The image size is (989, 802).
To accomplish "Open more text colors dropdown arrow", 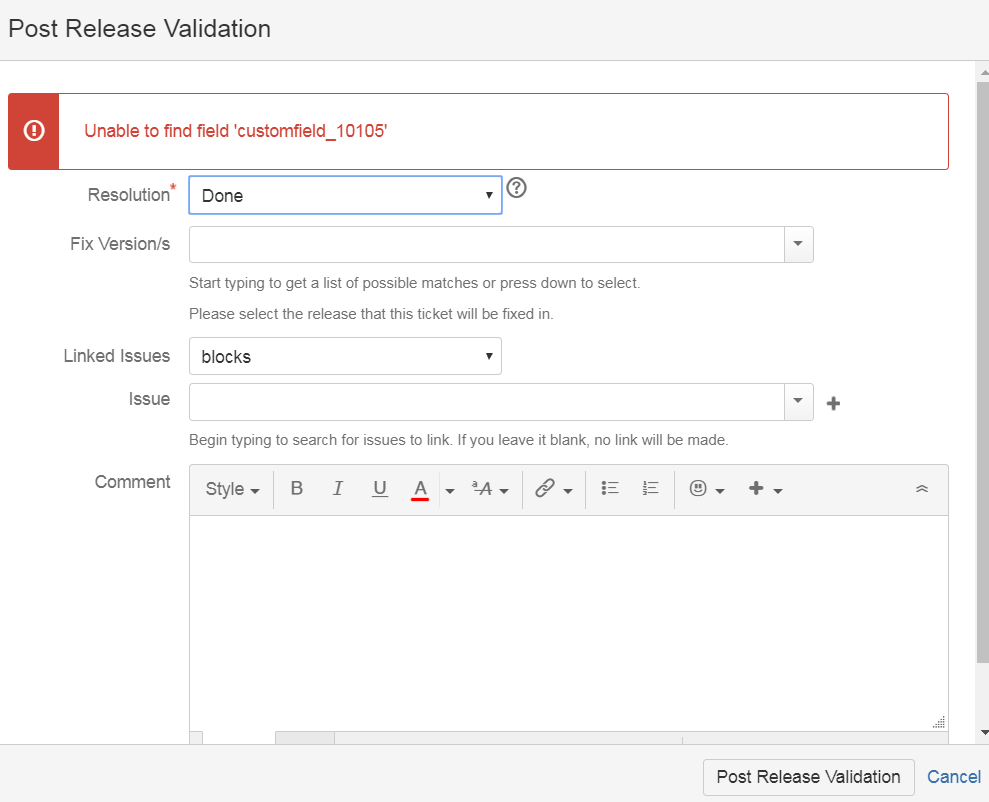I will point(450,491).
